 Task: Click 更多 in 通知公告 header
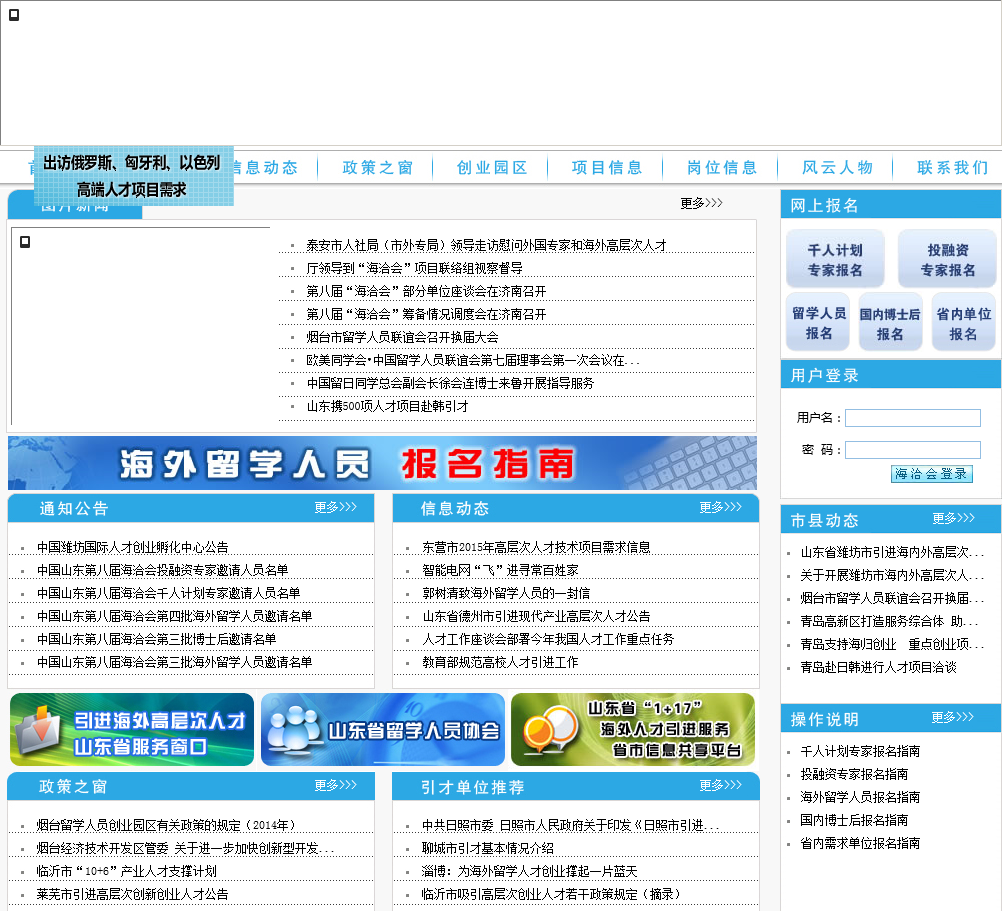point(335,507)
